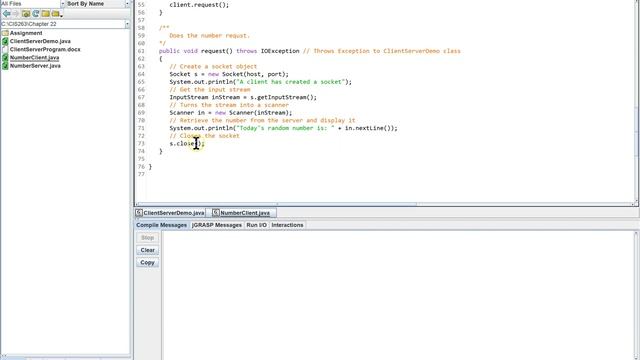Click inside the message output area

[398, 296]
